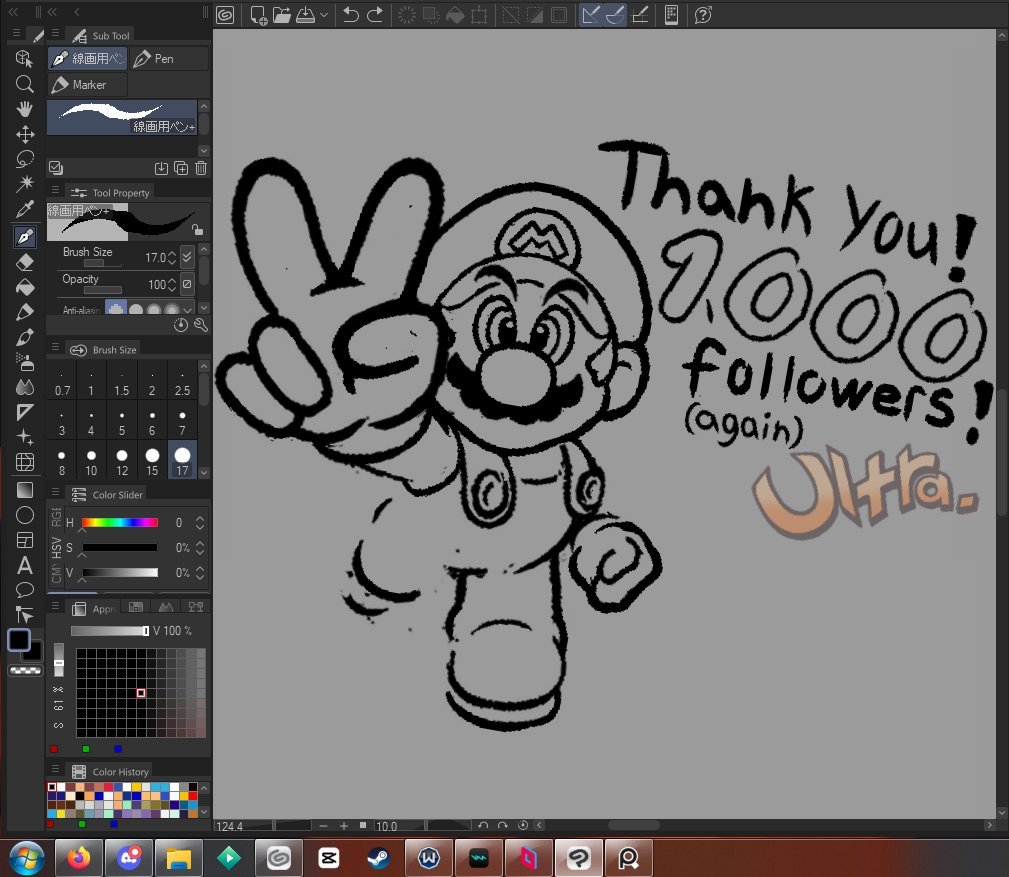
Task: Open the Sub Tool panel menu
Action: [55, 32]
